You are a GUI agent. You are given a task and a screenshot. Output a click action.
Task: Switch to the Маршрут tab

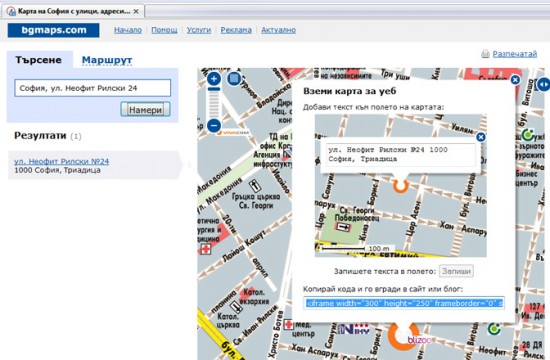pyautogui.click(x=107, y=60)
